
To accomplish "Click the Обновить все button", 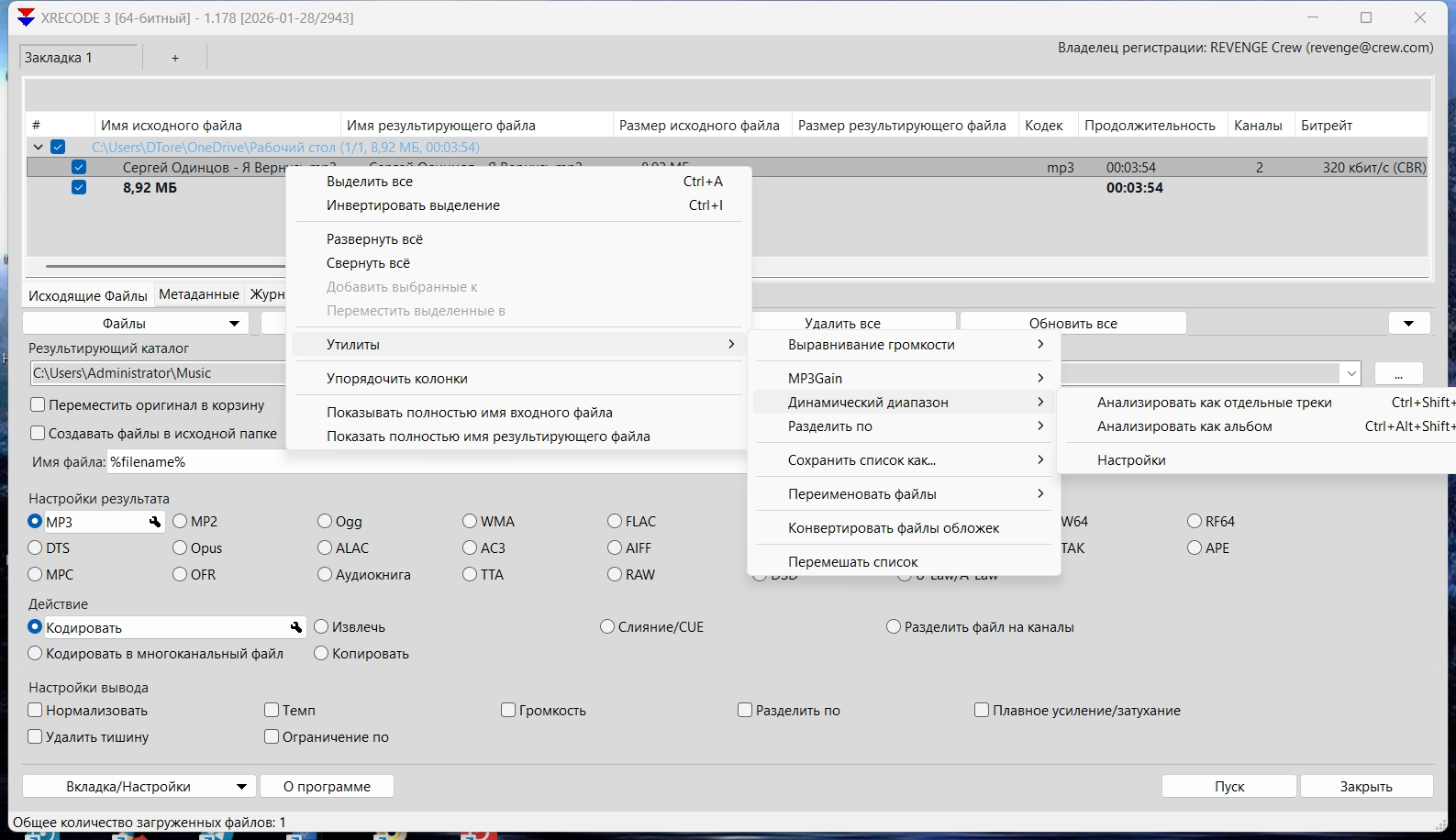I will 1073,323.
